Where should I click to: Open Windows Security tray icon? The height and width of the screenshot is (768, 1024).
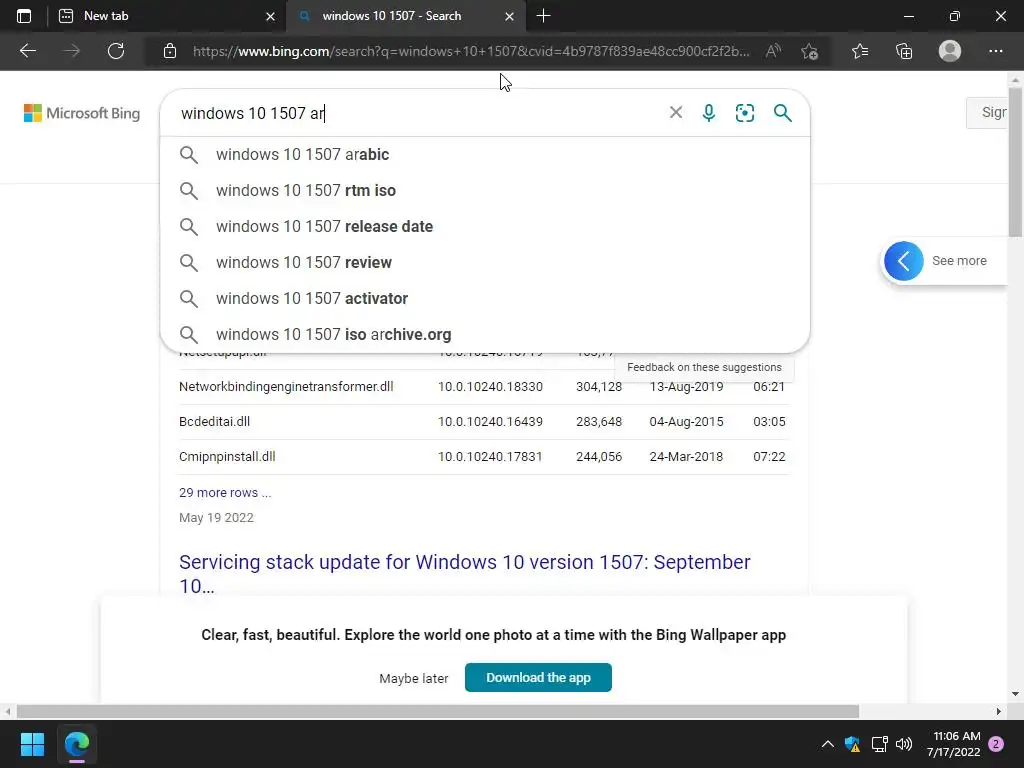[852, 744]
